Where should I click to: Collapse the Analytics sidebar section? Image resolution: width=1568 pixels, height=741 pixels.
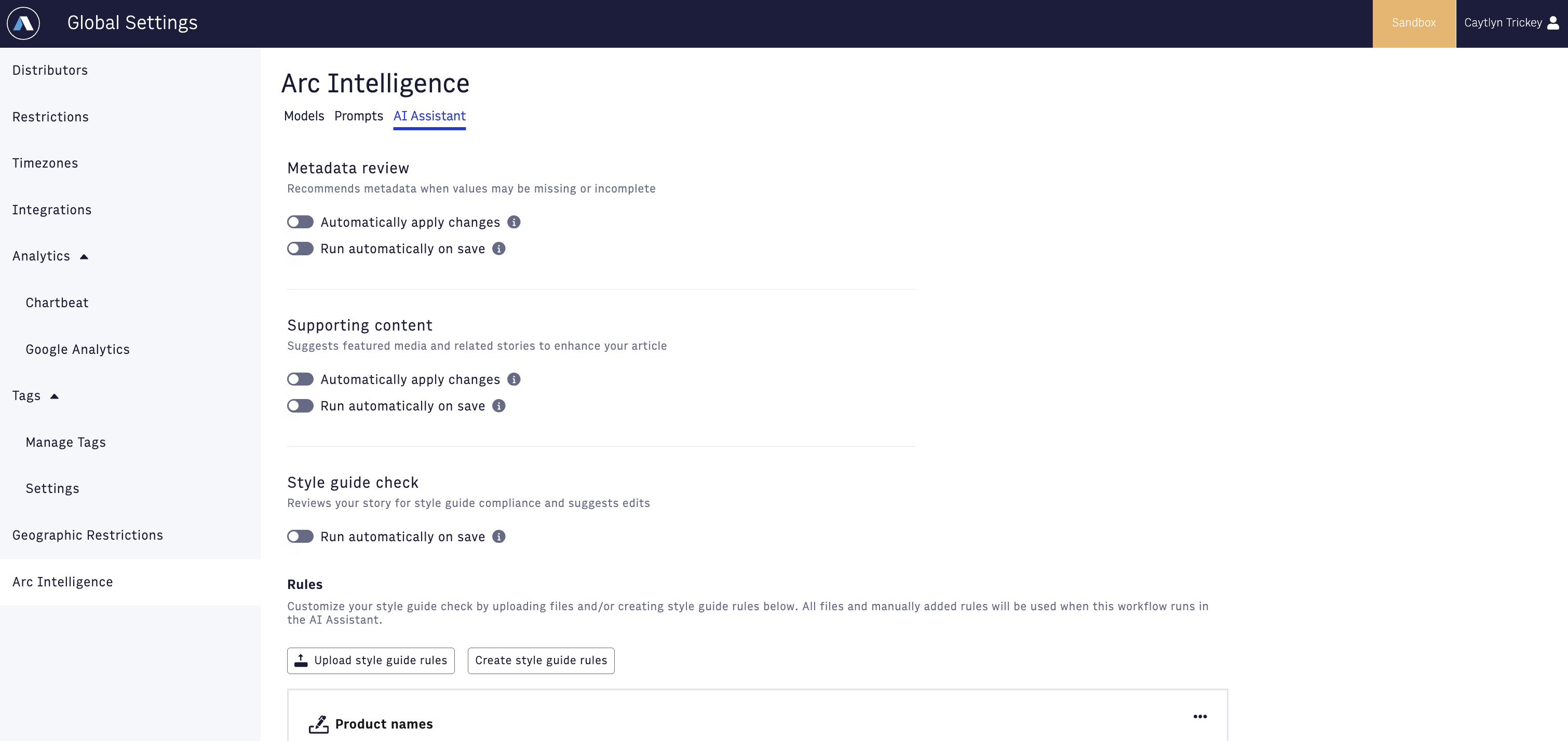[84, 257]
